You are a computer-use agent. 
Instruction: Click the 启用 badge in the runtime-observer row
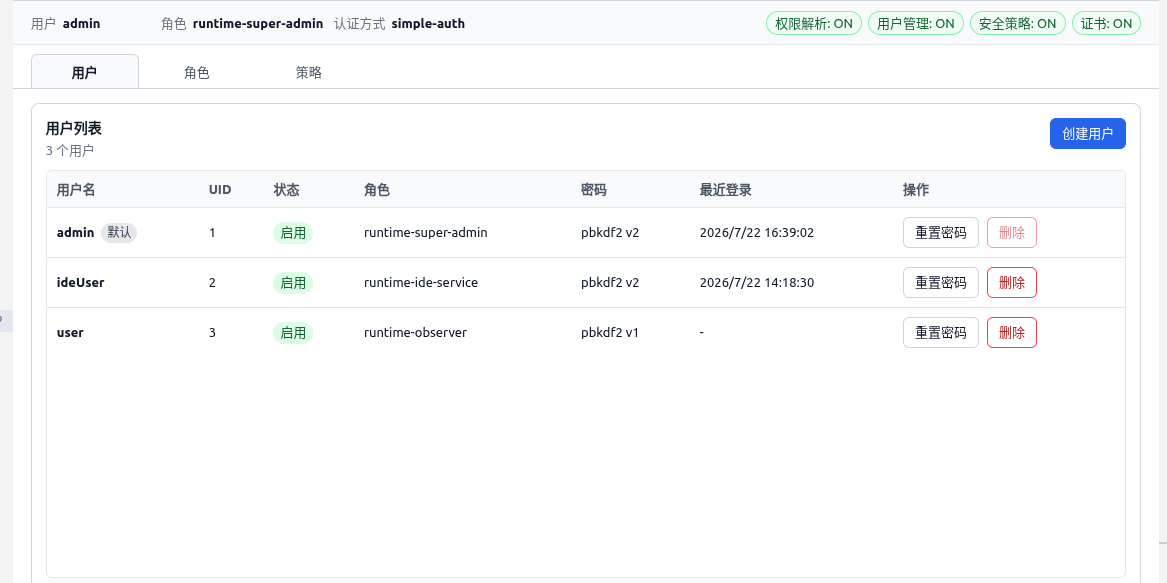coord(293,333)
